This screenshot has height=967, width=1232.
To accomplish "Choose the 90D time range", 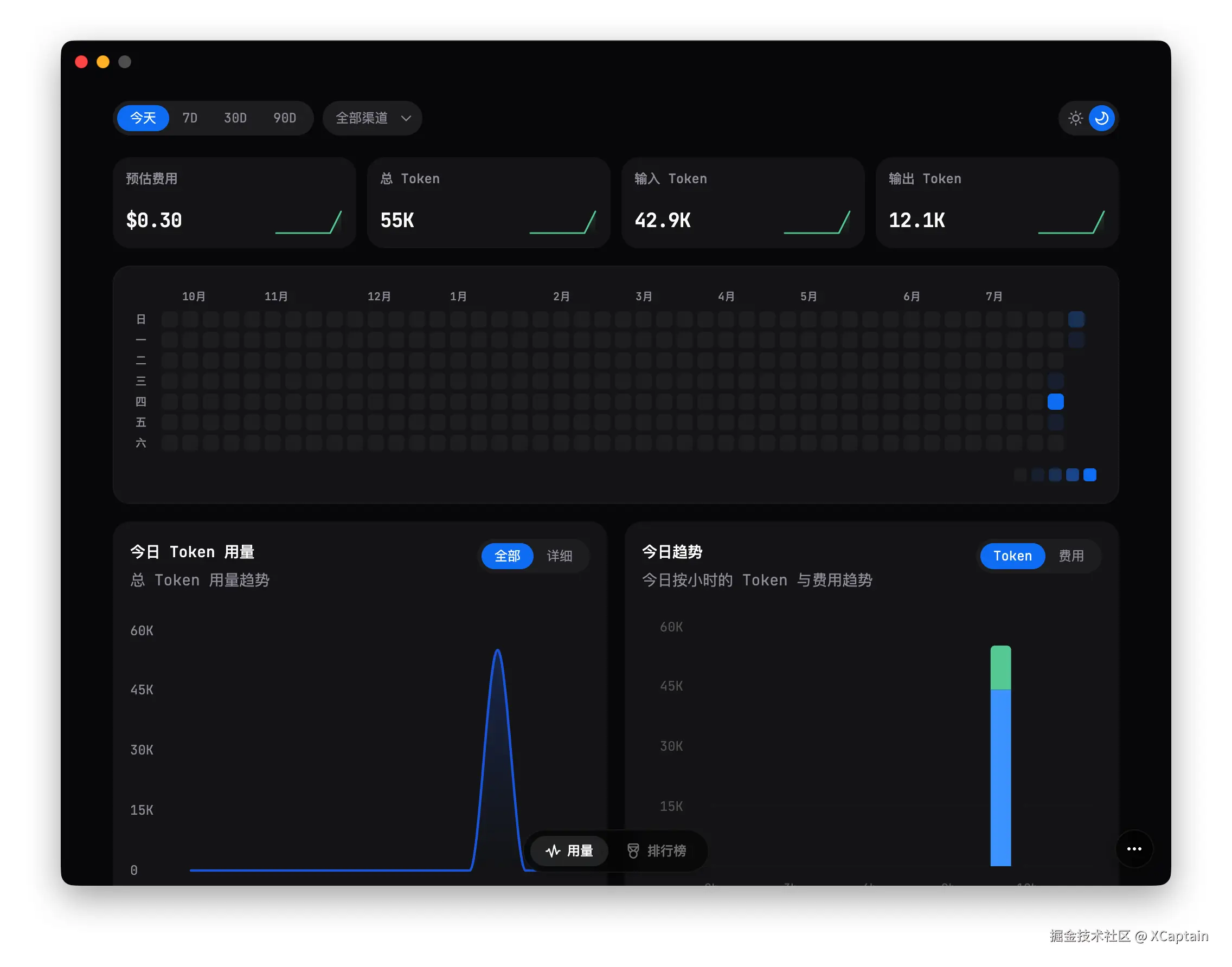I will click(284, 118).
